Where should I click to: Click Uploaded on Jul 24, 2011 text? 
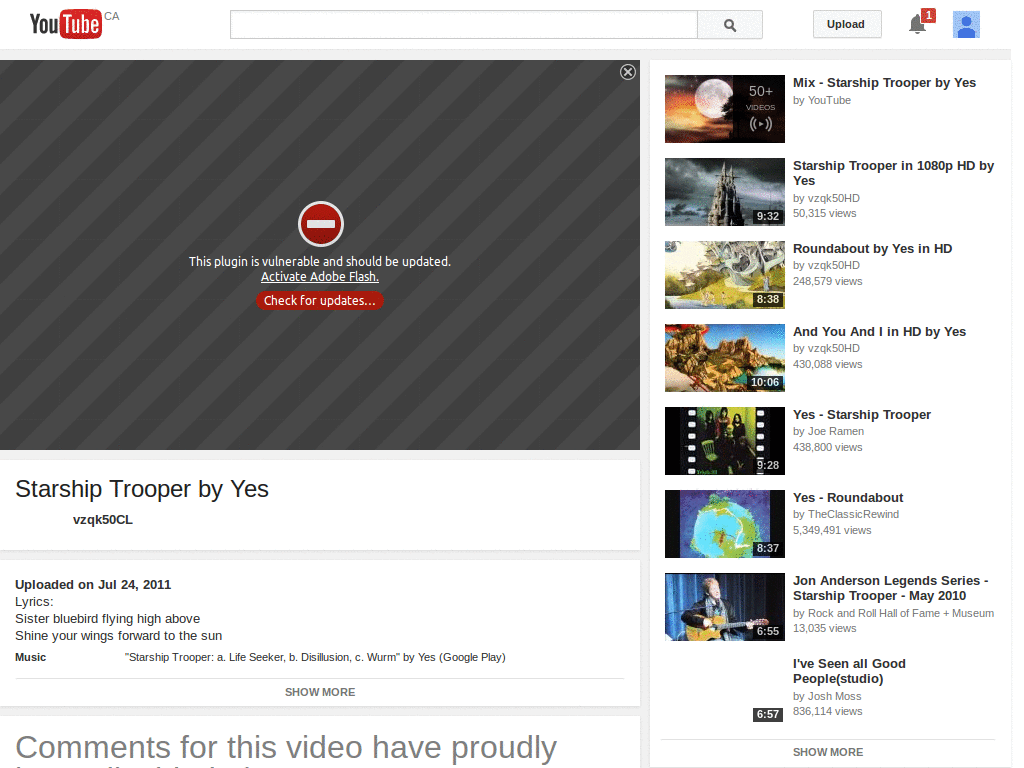click(93, 584)
